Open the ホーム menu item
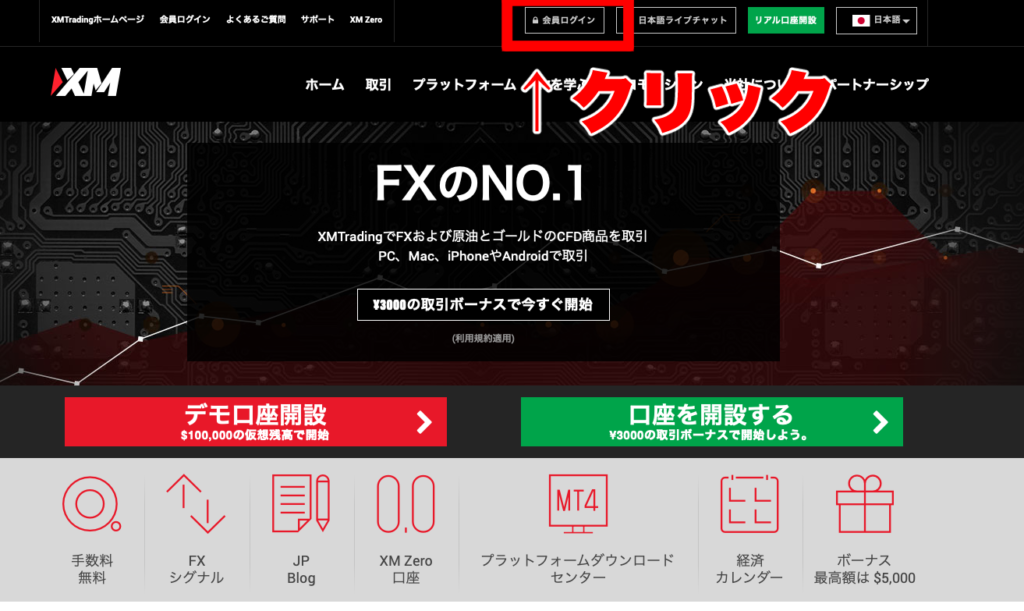 325,84
